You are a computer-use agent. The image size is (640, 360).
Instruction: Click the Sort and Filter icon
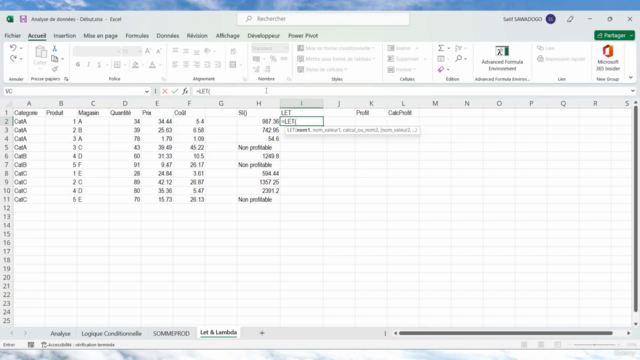tap(459, 48)
